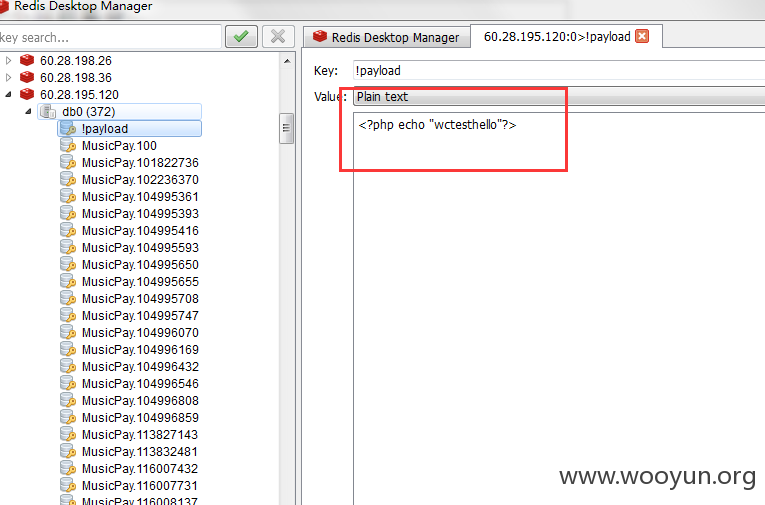Click the key icon beside MusicPay.100
Image resolution: width=765 pixels, height=505 pixels.
pyautogui.click(x=68, y=145)
